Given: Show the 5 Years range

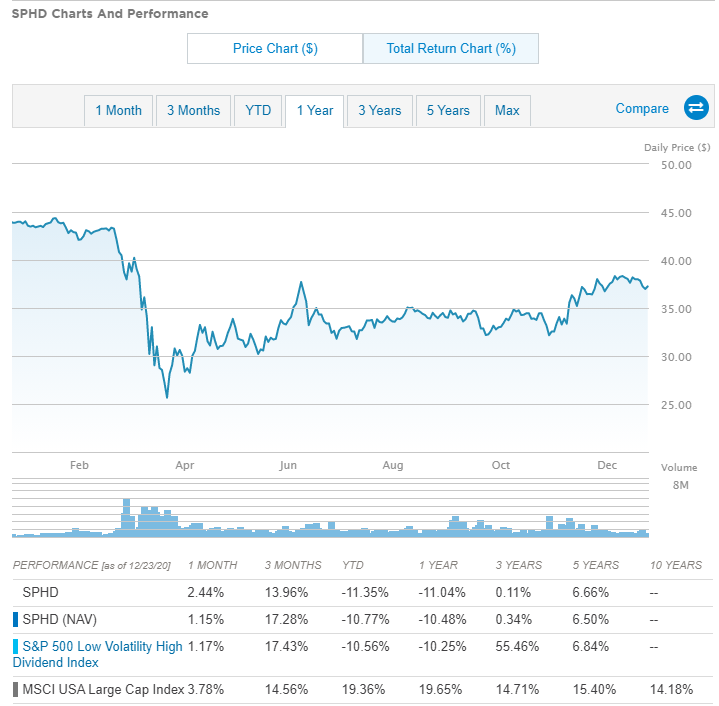Looking at the screenshot, I should [448, 110].
